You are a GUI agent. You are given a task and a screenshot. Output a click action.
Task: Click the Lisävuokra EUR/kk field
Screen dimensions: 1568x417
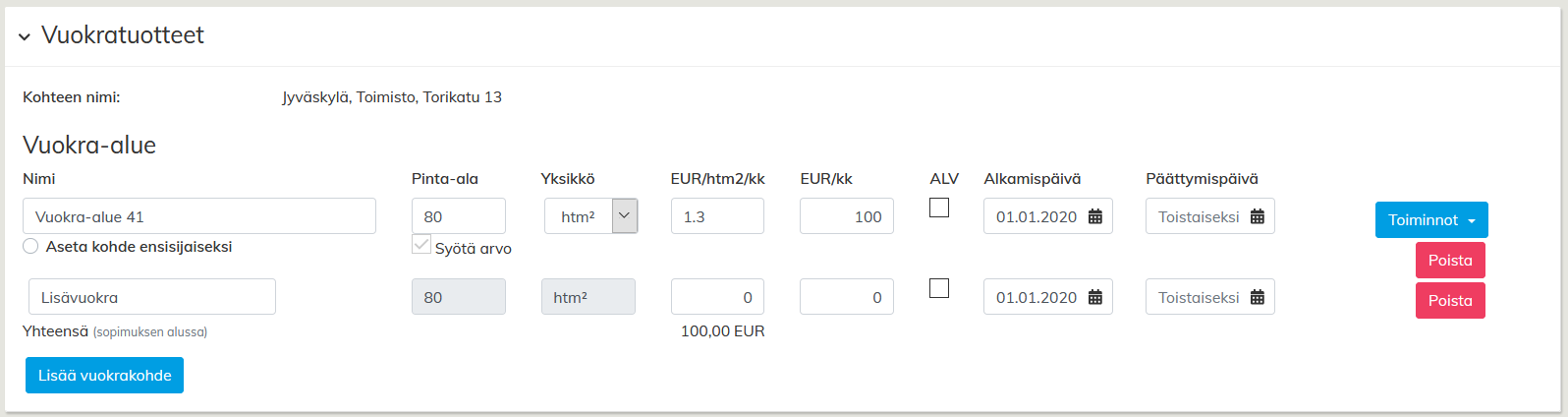click(846, 297)
